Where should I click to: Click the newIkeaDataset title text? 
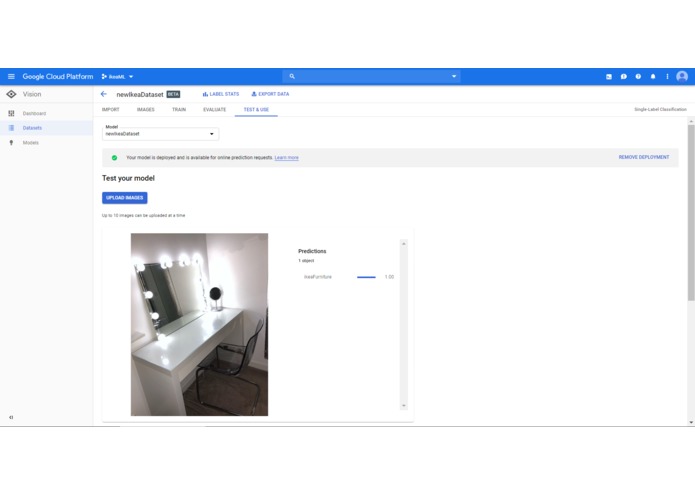click(140, 94)
